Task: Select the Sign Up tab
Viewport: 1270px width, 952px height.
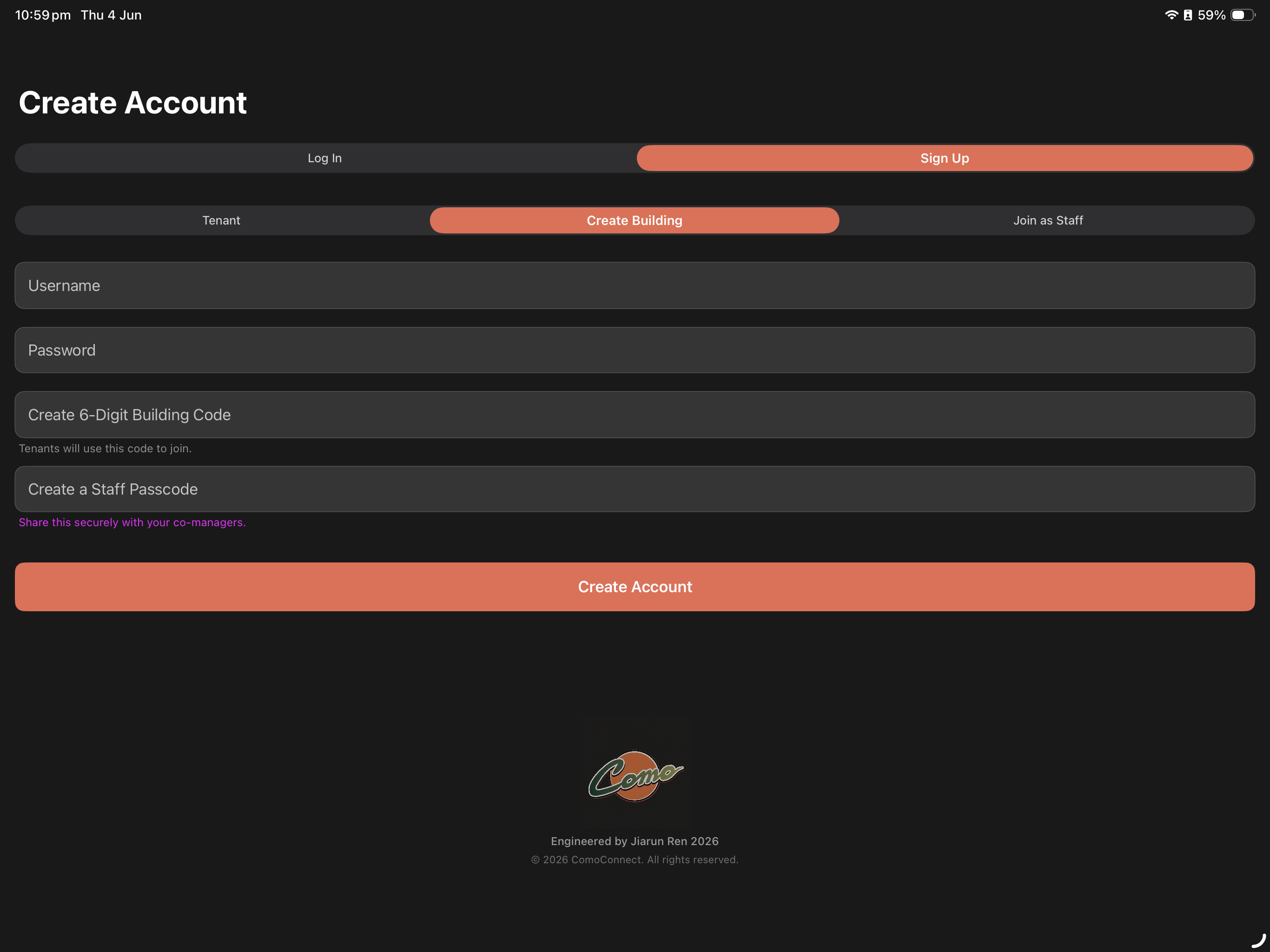Action: [x=945, y=158]
